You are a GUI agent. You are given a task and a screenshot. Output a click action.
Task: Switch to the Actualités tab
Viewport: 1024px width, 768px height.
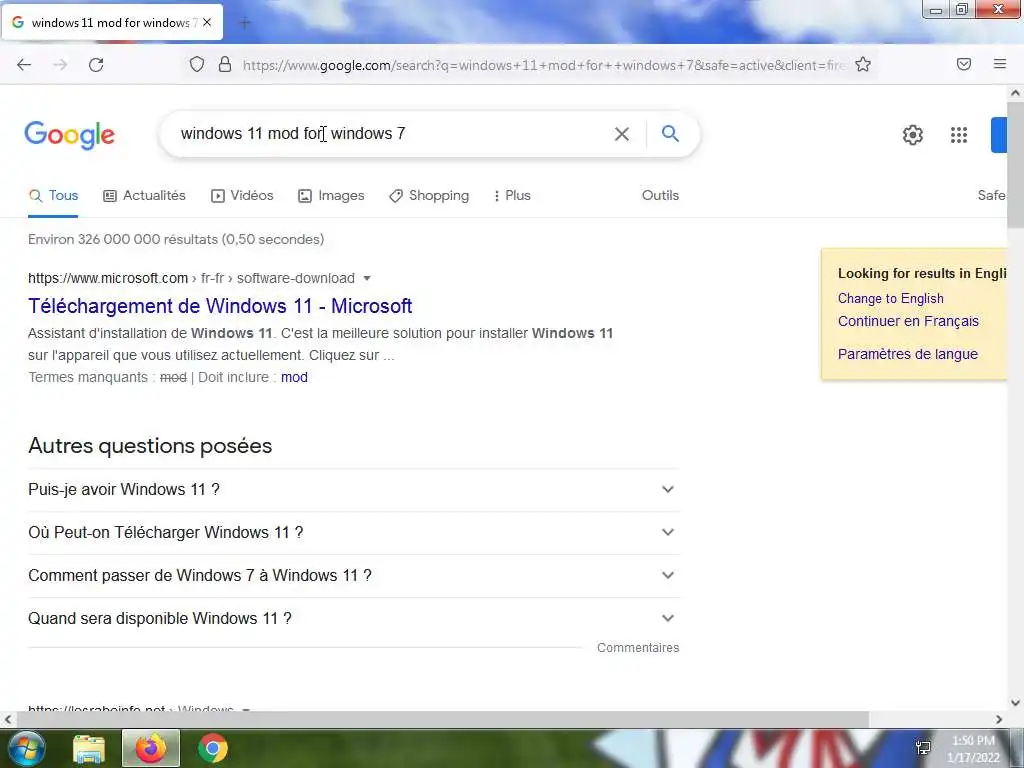[x=144, y=195]
